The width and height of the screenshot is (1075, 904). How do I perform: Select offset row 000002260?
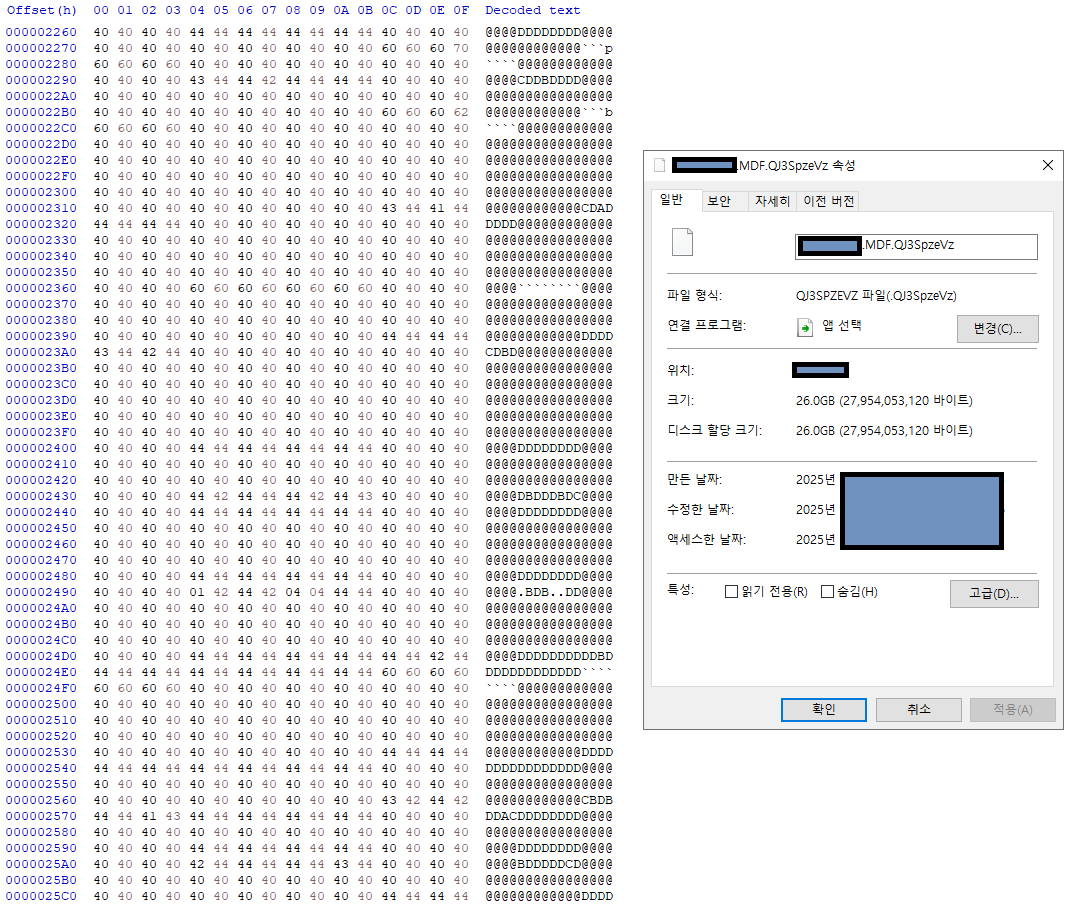pyautogui.click(x=41, y=32)
